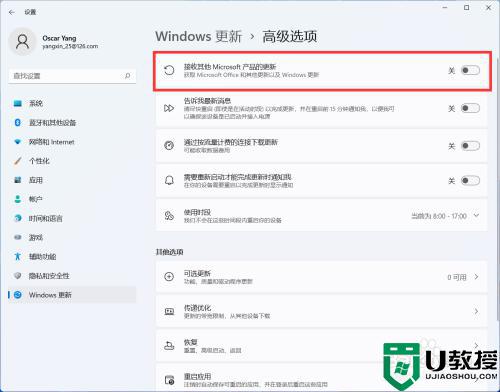Toggle 通过按流量计费的连接下载更新 on
Viewport: 500px width, 392px height.
pos(470,146)
